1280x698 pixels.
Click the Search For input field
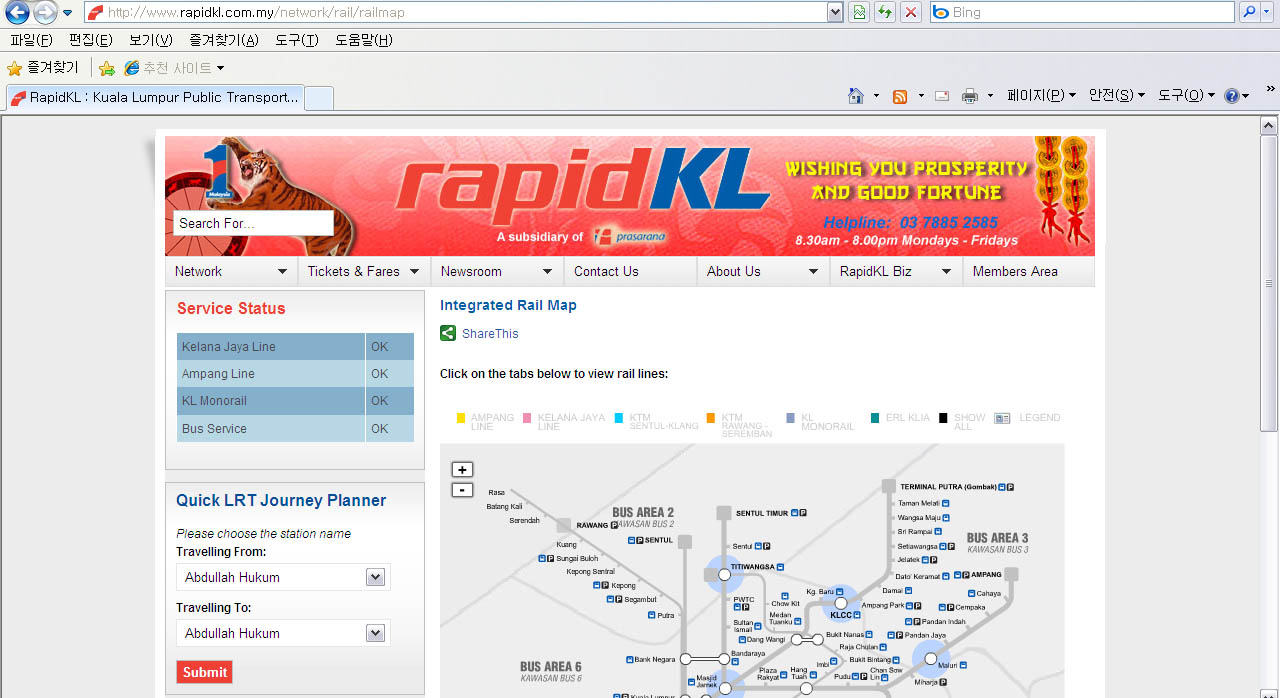(253, 223)
